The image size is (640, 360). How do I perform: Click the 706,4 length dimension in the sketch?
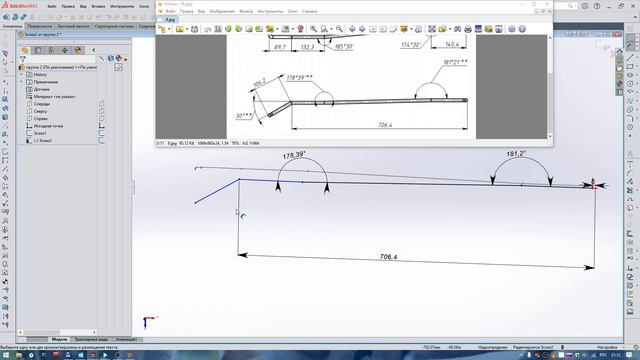(x=388, y=257)
